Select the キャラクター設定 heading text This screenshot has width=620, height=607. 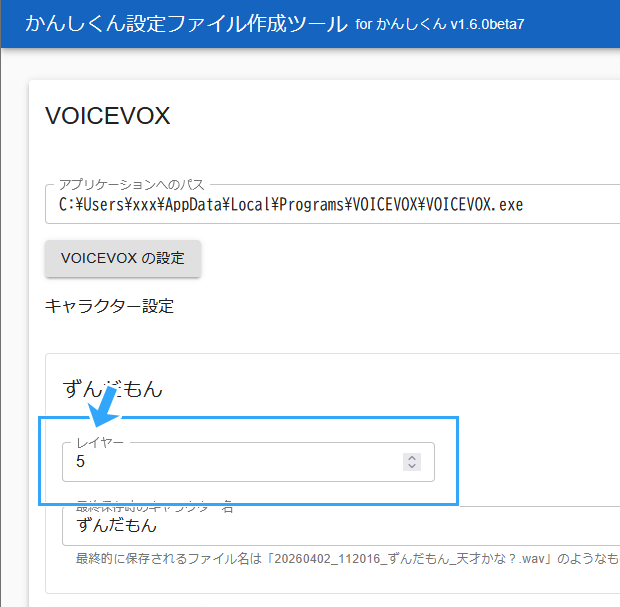pos(109,306)
